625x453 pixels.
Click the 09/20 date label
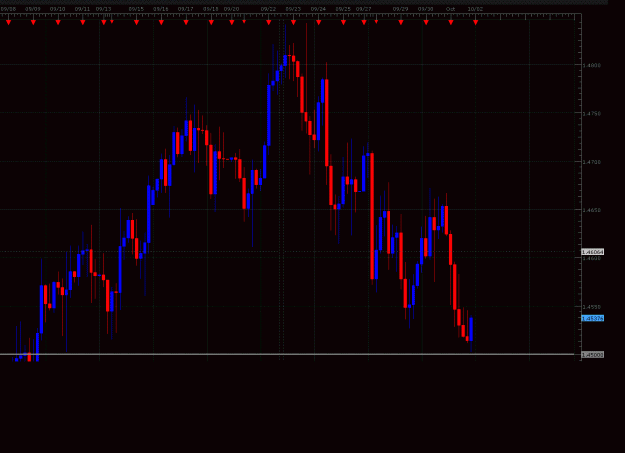pyautogui.click(x=231, y=9)
